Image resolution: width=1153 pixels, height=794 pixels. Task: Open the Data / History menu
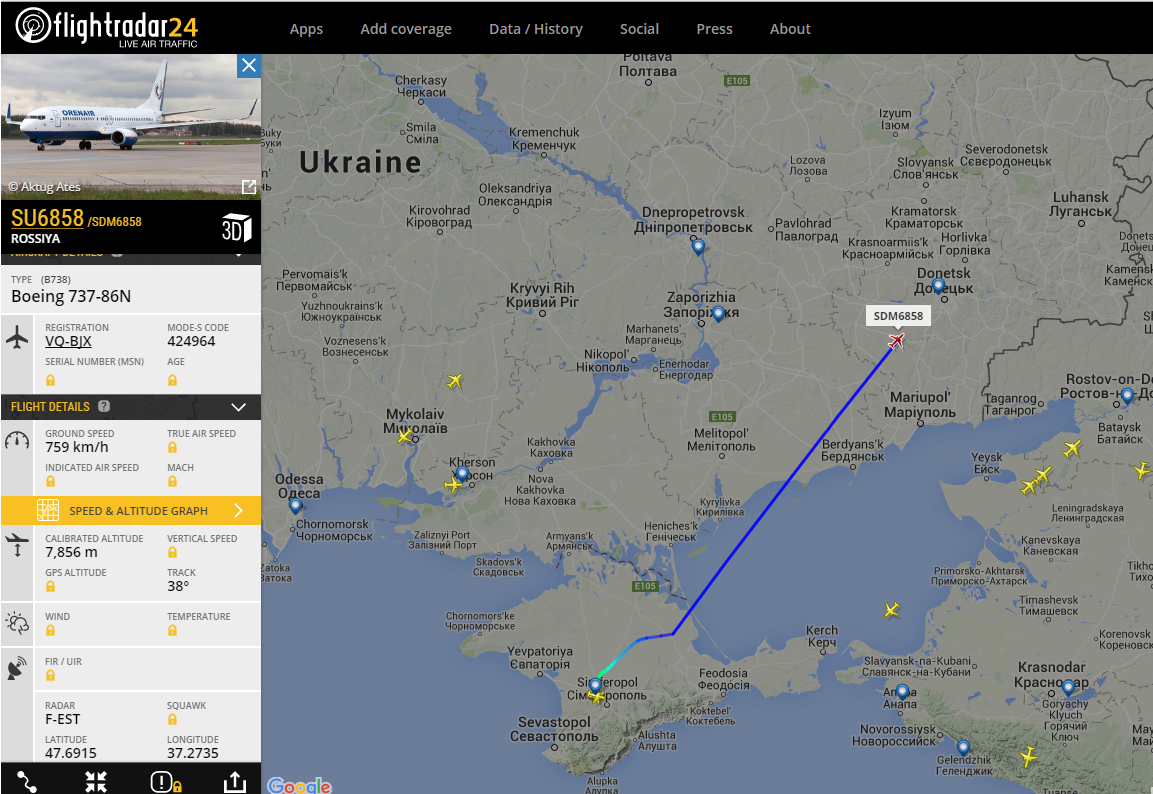click(x=535, y=29)
